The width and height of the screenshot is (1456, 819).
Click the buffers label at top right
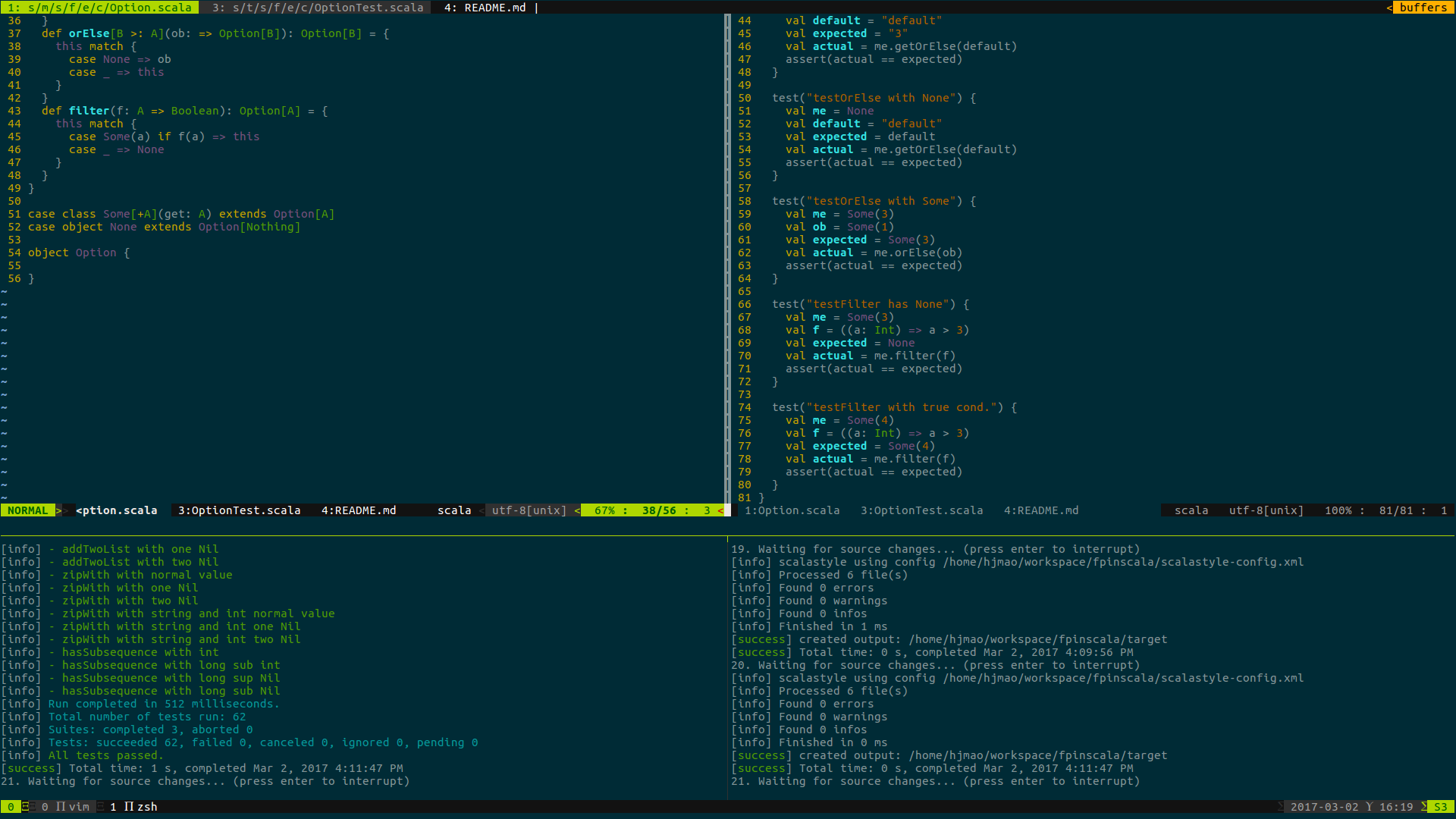click(1423, 8)
